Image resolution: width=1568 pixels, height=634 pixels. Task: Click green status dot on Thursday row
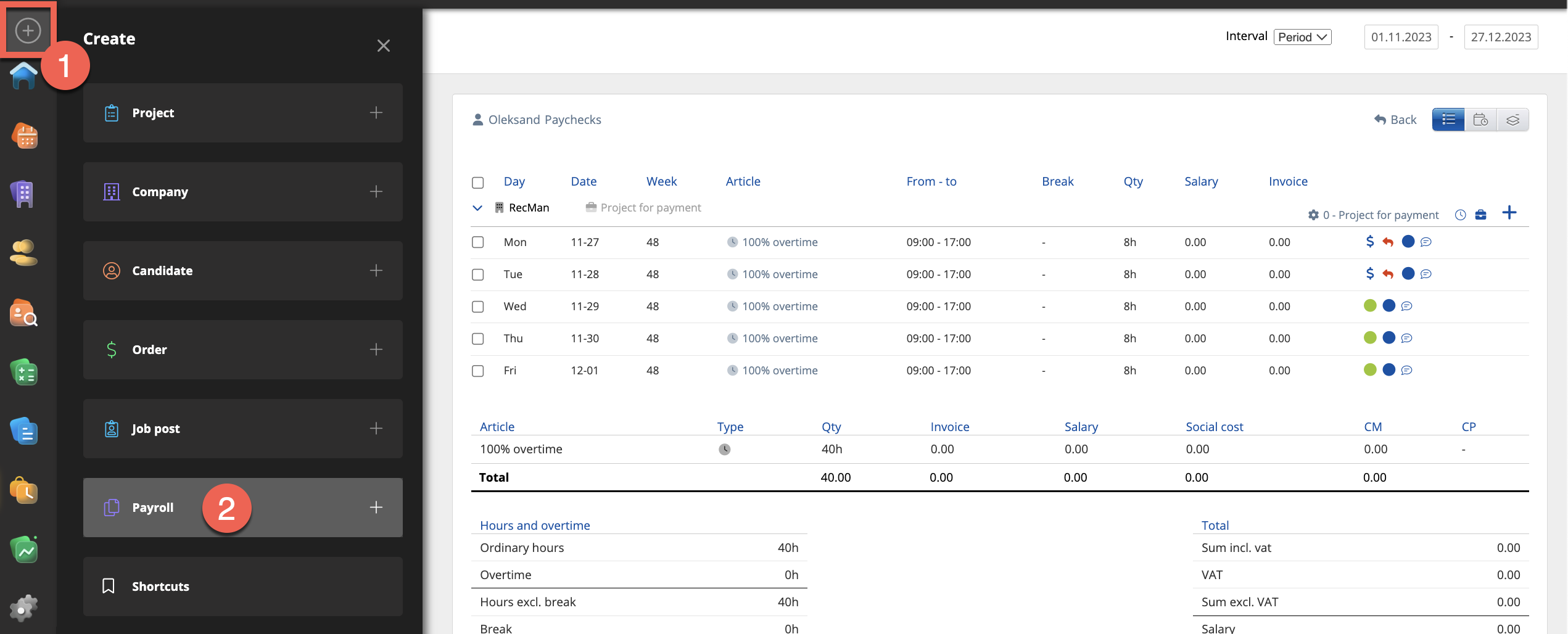(1369, 338)
